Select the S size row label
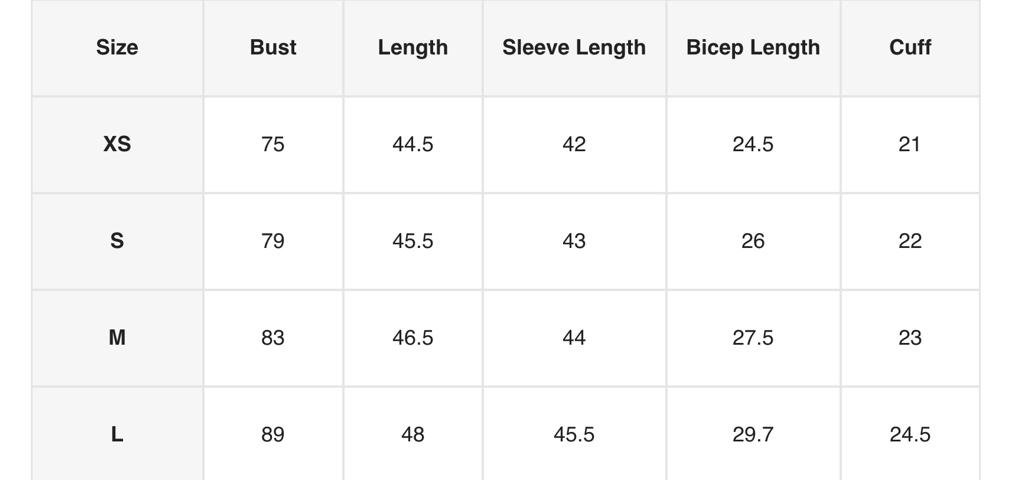Screen dimensions: 1024x480 point(117,241)
